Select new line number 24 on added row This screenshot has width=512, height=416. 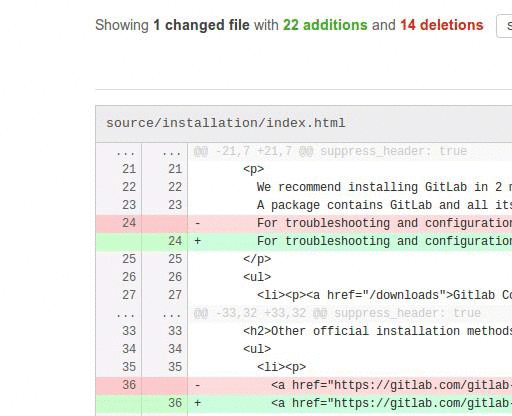175,241
